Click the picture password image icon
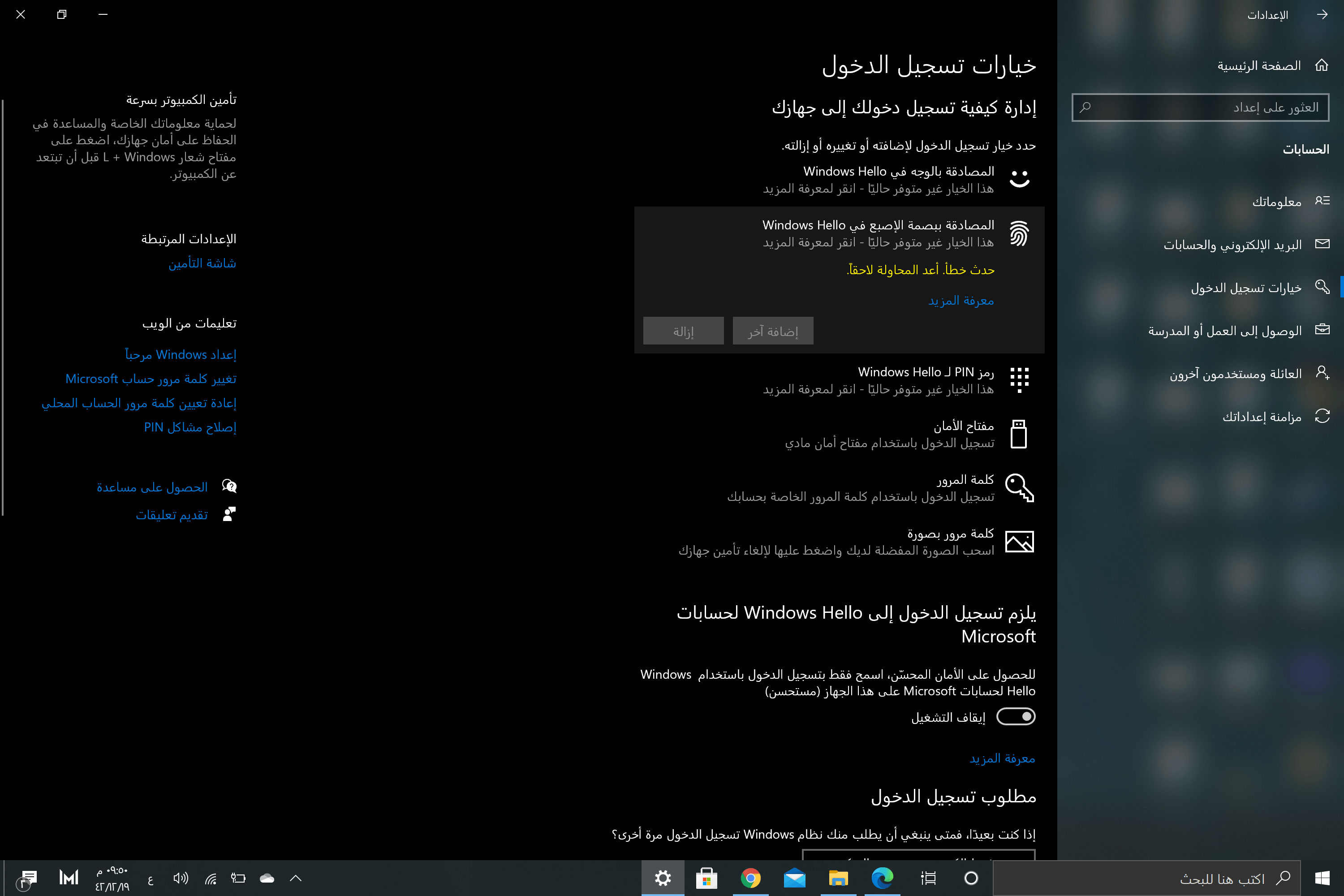 click(1019, 542)
